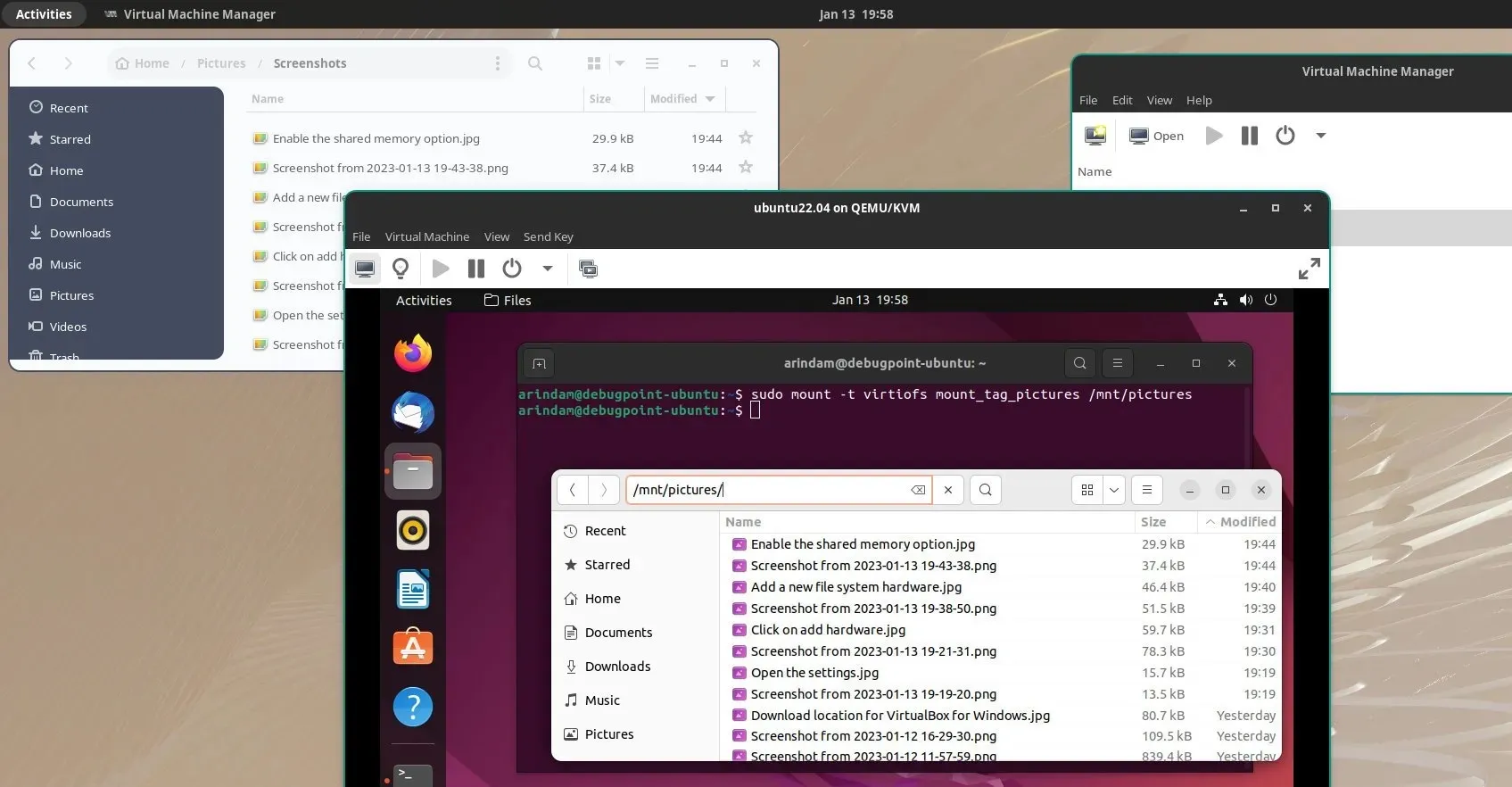Click Activities in the host top bar
Screen dimensions: 1512x787
click(x=44, y=14)
